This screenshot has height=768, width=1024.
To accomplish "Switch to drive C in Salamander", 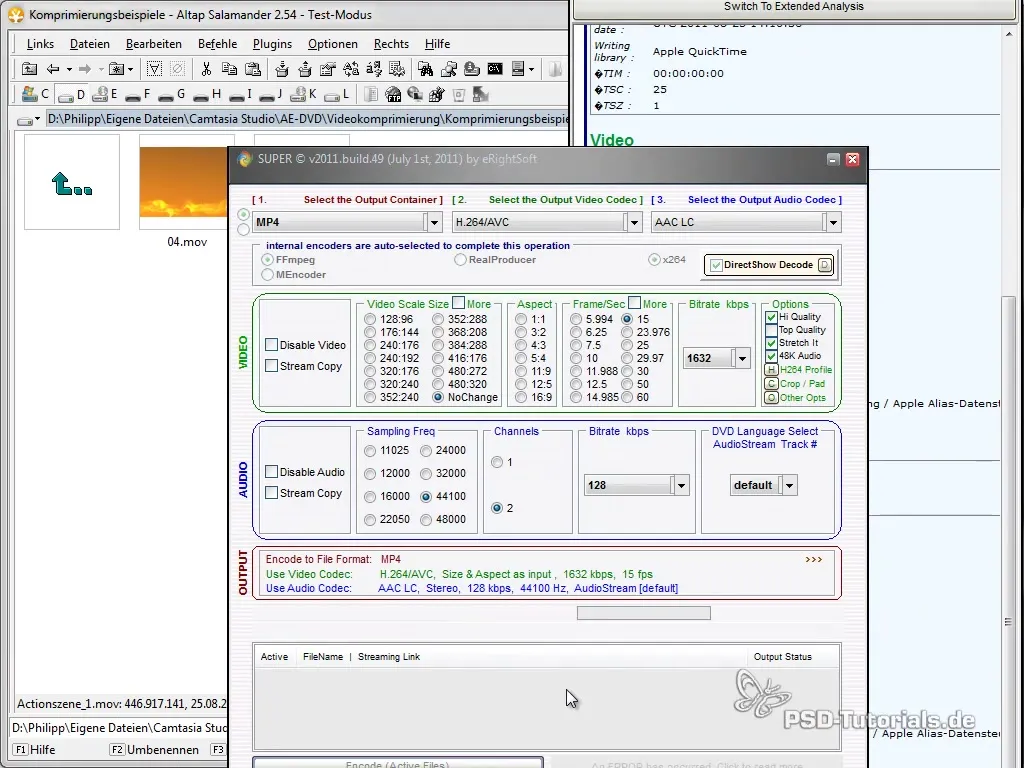I will pos(35,94).
